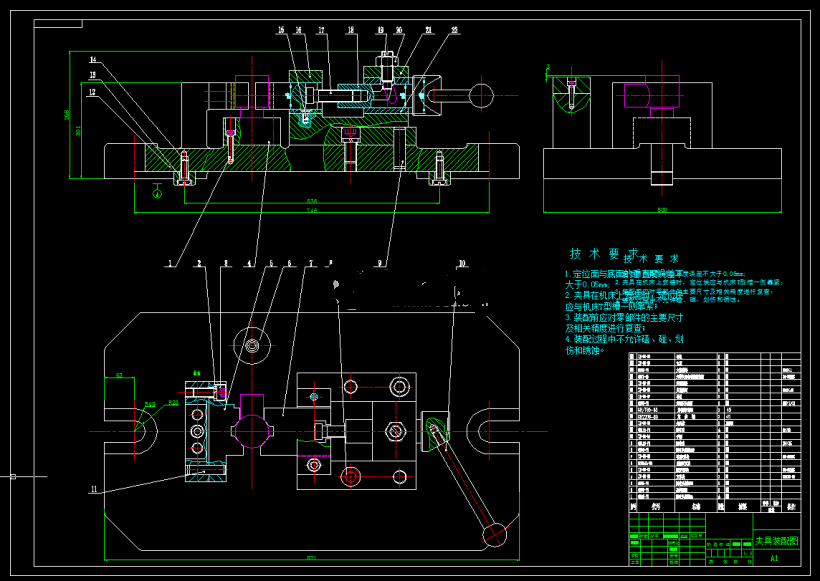Select part balloon number 5
The width and height of the screenshot is (820, 581).
[x=271, y=264]
